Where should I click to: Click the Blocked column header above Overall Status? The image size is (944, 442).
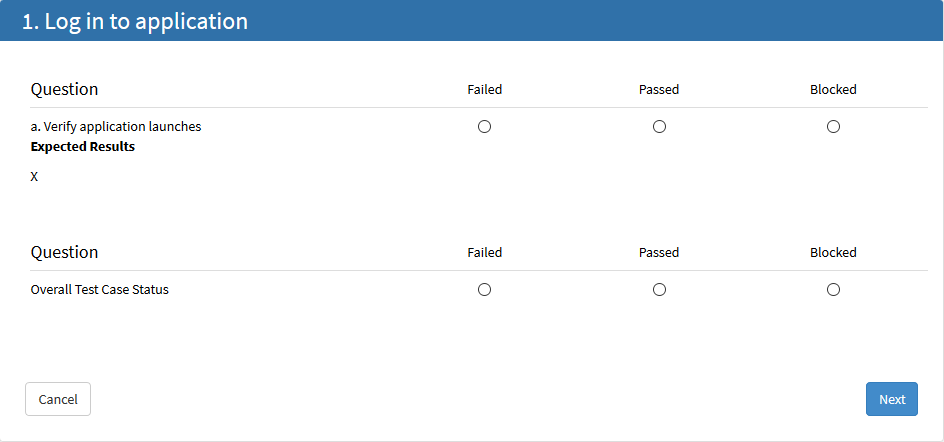point(833,252)
